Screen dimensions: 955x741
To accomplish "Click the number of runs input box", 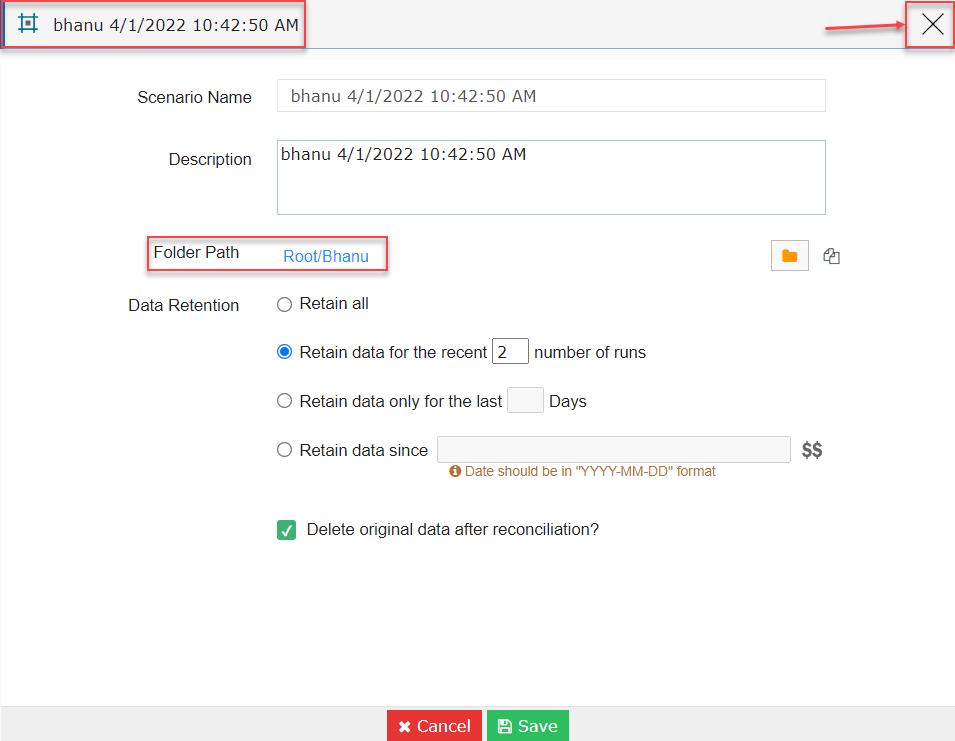I will pyautogui.click(x=510, y=351).
